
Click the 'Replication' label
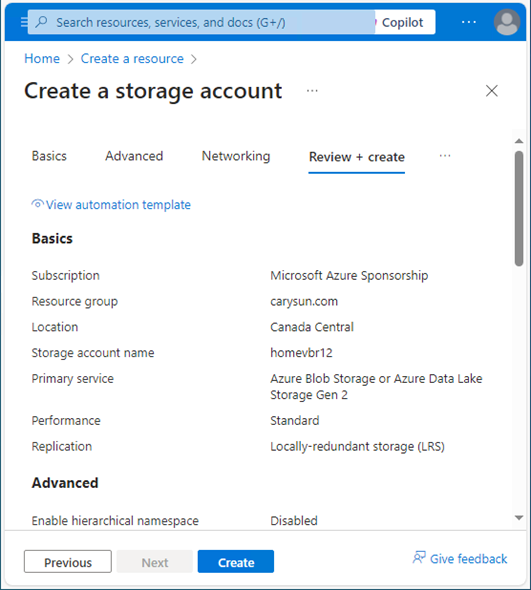click(62, 446)
